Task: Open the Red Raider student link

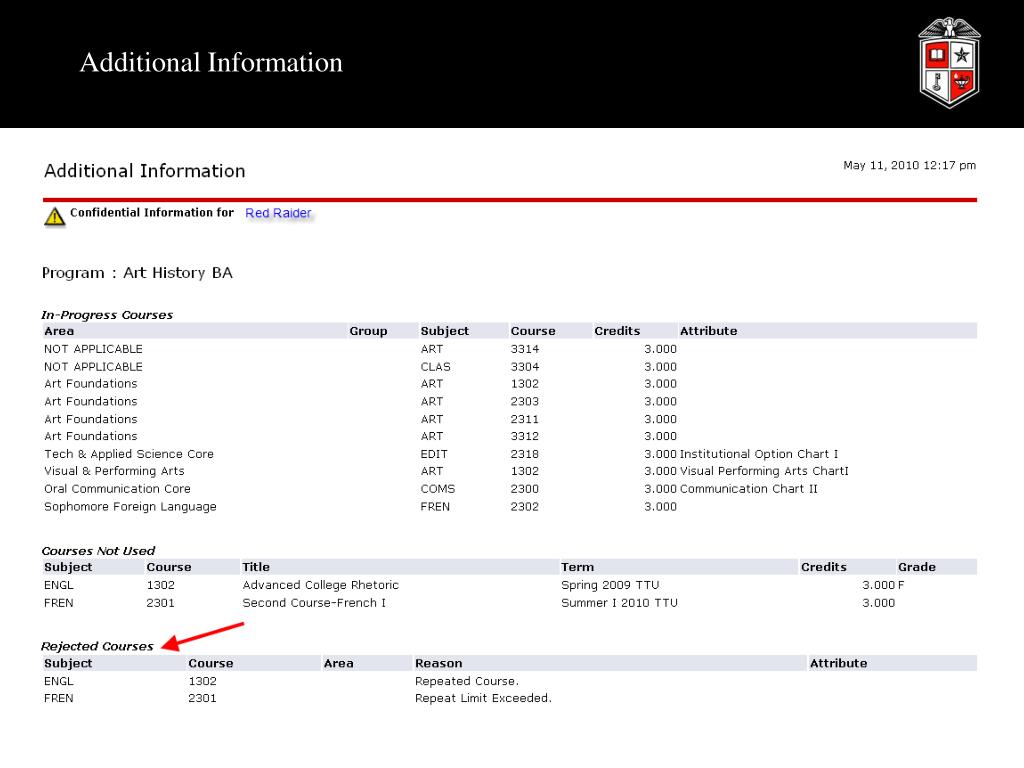Action: [x=278, y=213]
